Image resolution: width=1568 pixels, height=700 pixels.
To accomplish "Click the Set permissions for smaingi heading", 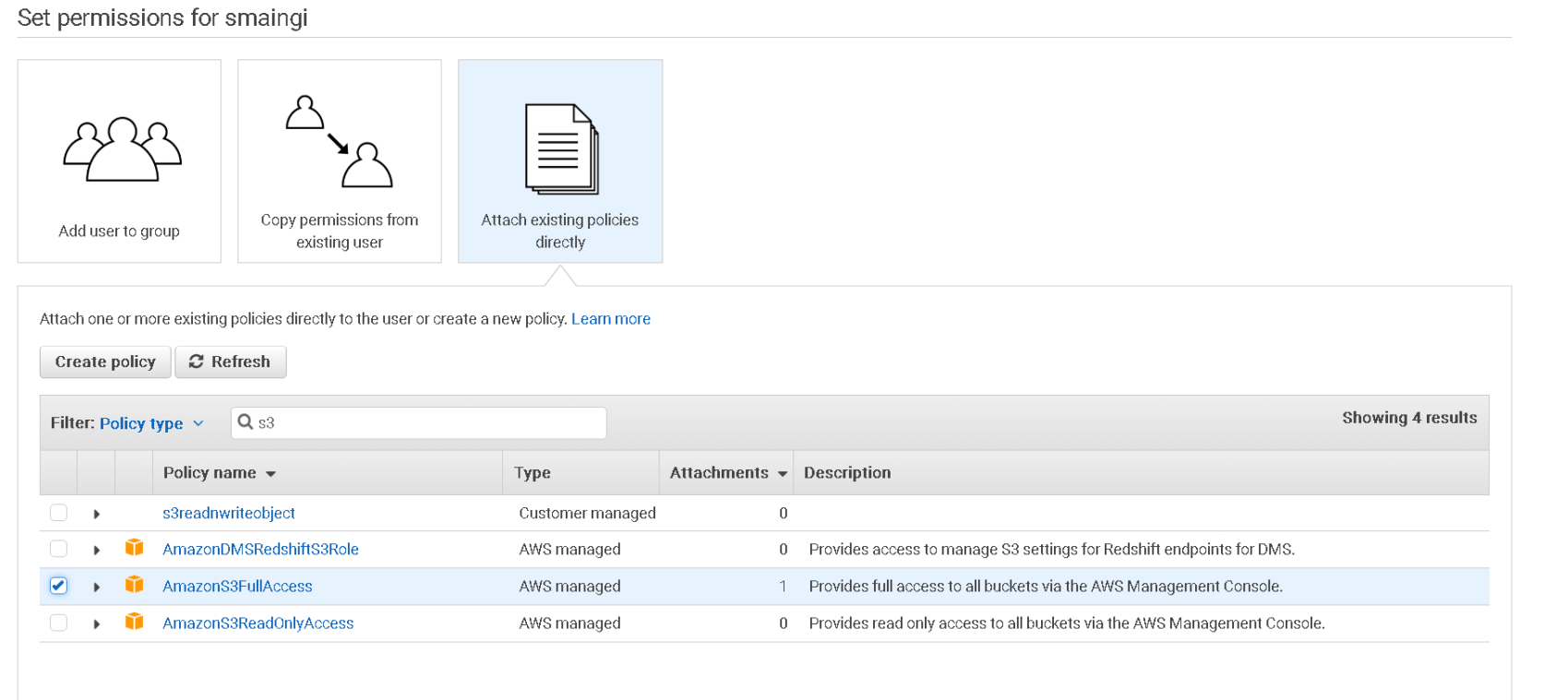I will (x=162, y=18).
